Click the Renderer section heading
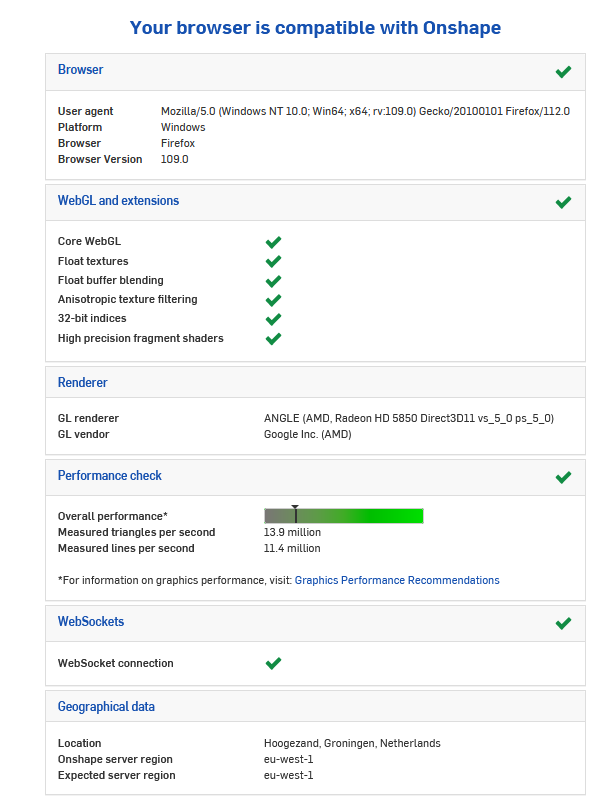 point(83,383)
